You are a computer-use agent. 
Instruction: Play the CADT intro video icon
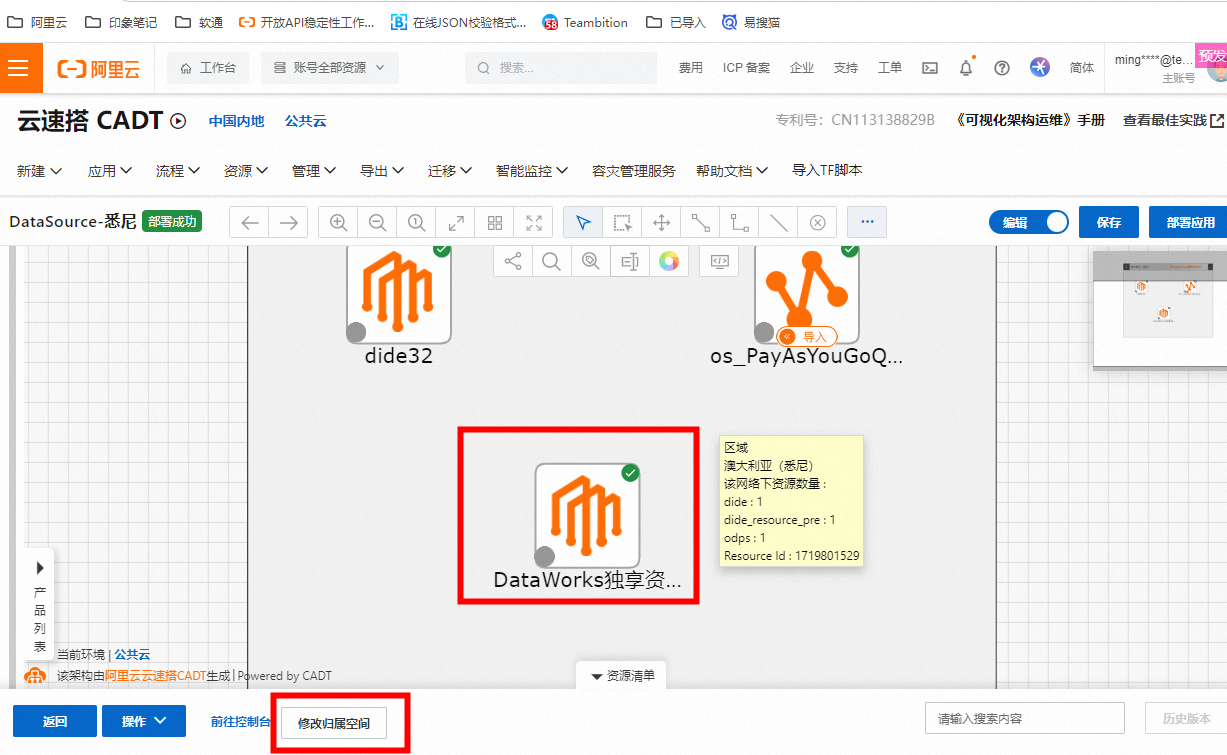tap(178, 121)
